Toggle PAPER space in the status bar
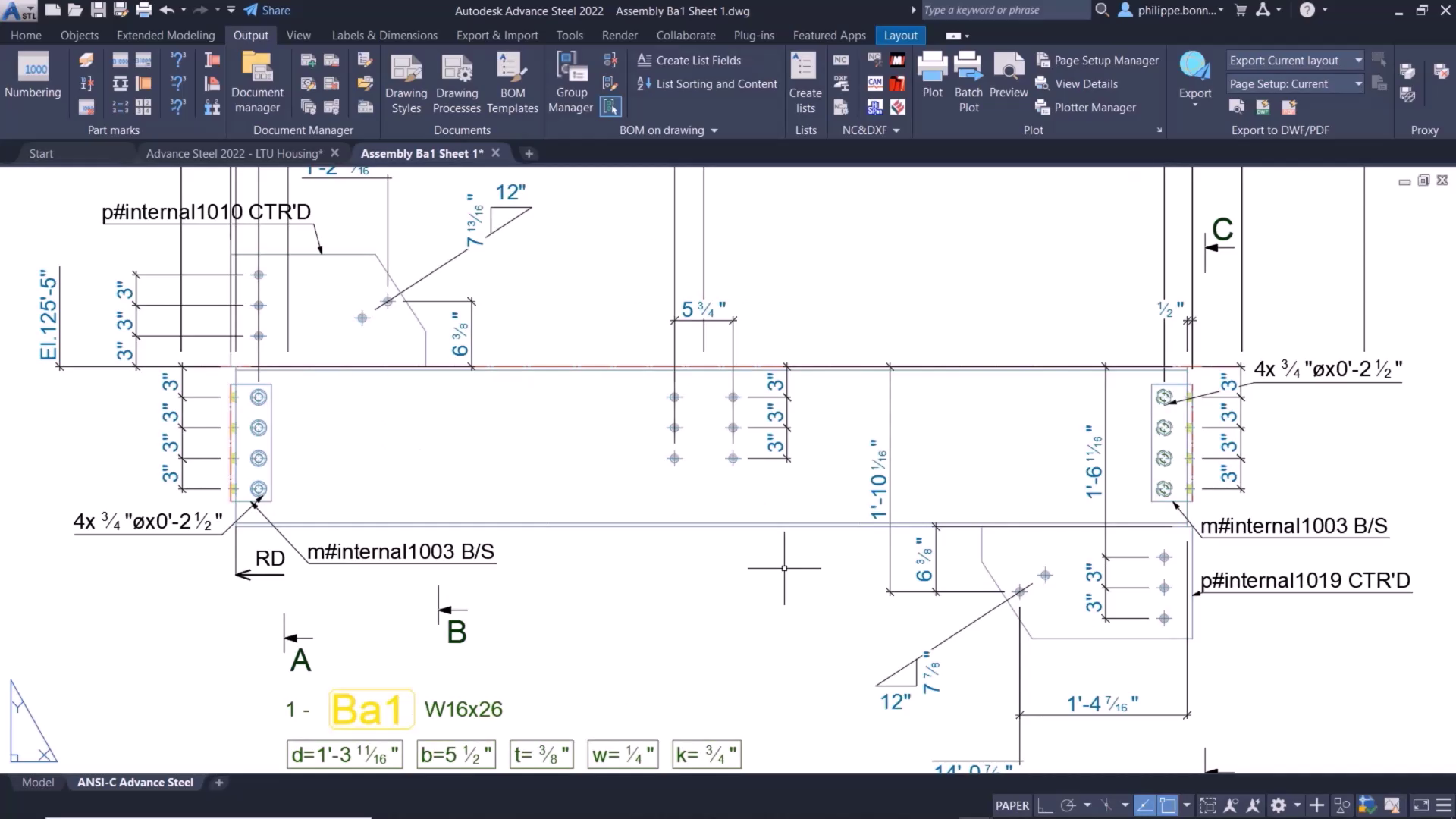The image size is (1456, 819). pos(1011,805)
